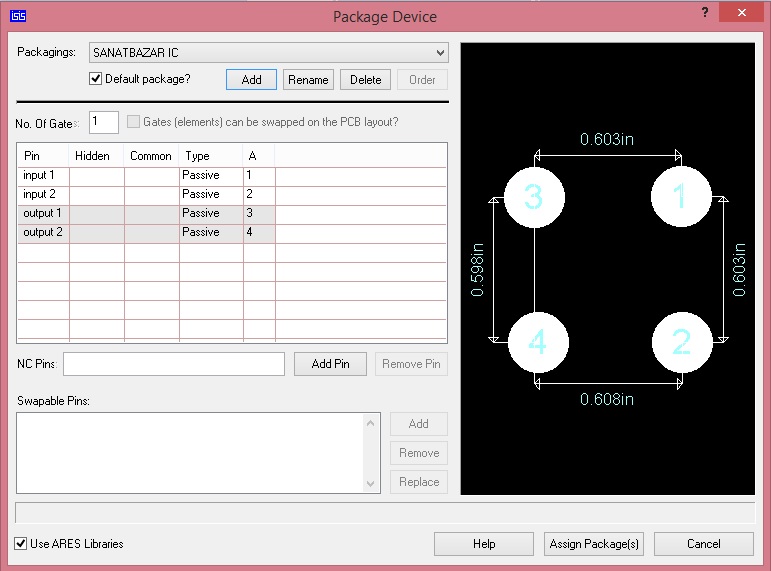Image resolution: width=771 pixels, height=571 pixels.
Task: Click pad 2 in the package preview
Action: 682,342
